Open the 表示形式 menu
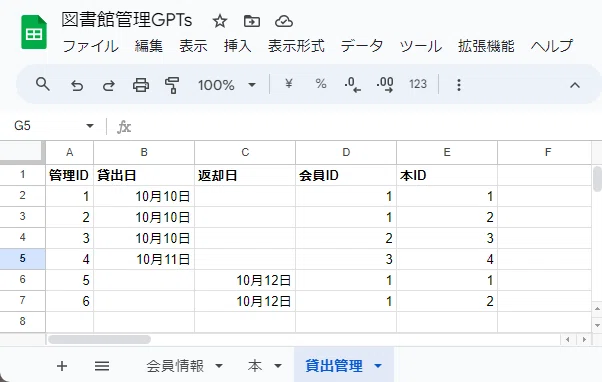Image resolution: width=602 pixels, height=382 pixels. [296, 46]
